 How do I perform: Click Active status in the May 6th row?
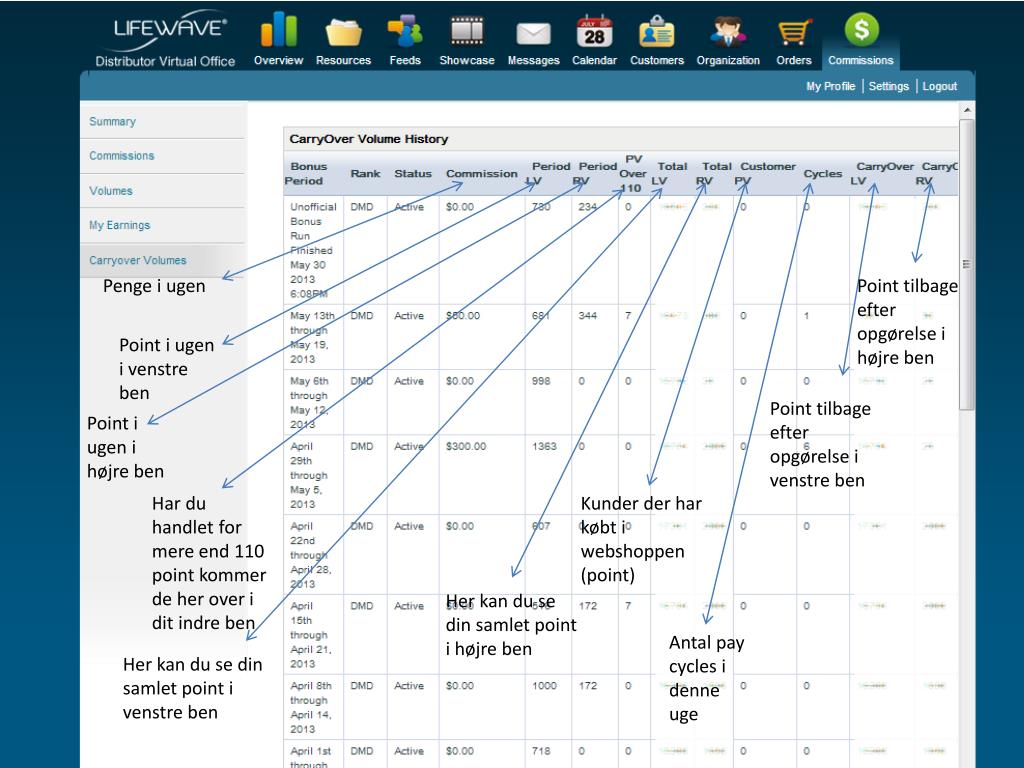pyautogui.click(x=409, y=381)
